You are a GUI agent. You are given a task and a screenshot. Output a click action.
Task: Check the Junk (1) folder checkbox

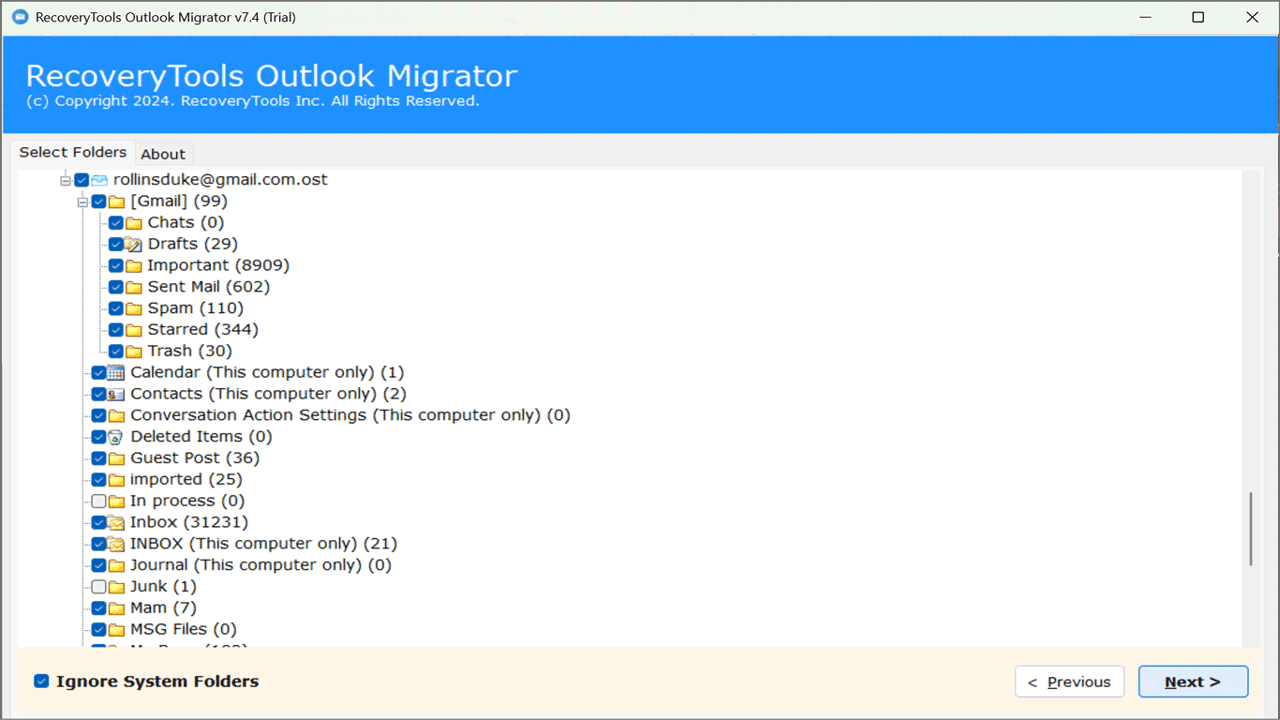click(x=98, y=587)
